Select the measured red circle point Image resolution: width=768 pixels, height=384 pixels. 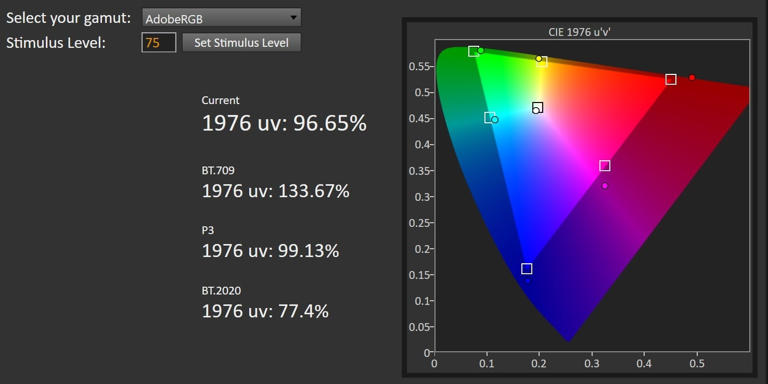pos(692,77)
